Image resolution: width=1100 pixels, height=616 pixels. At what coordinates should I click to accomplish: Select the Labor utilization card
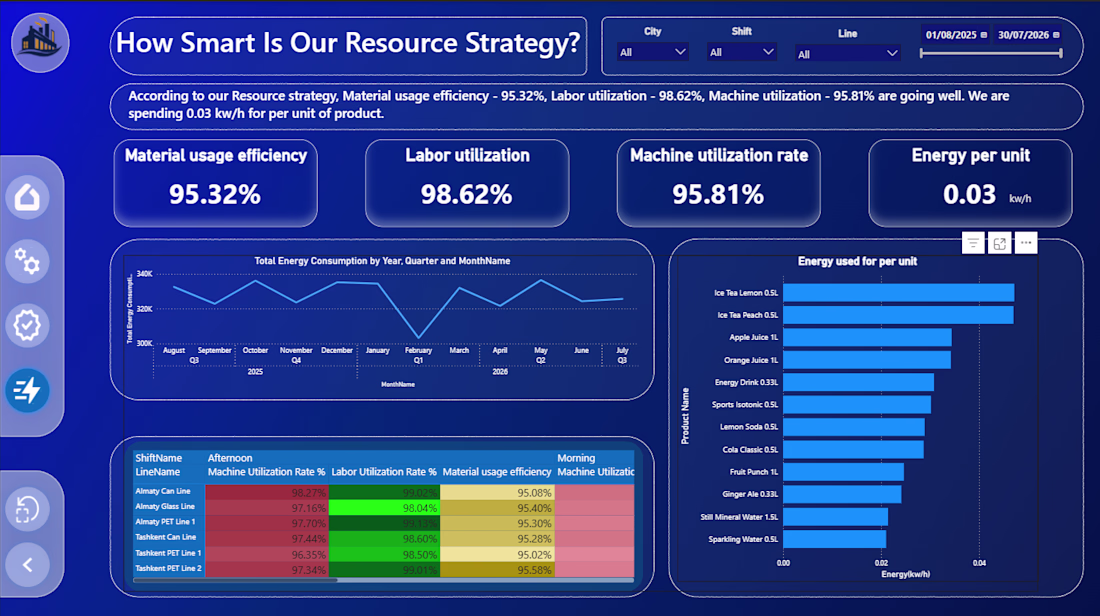coord(467,183)
